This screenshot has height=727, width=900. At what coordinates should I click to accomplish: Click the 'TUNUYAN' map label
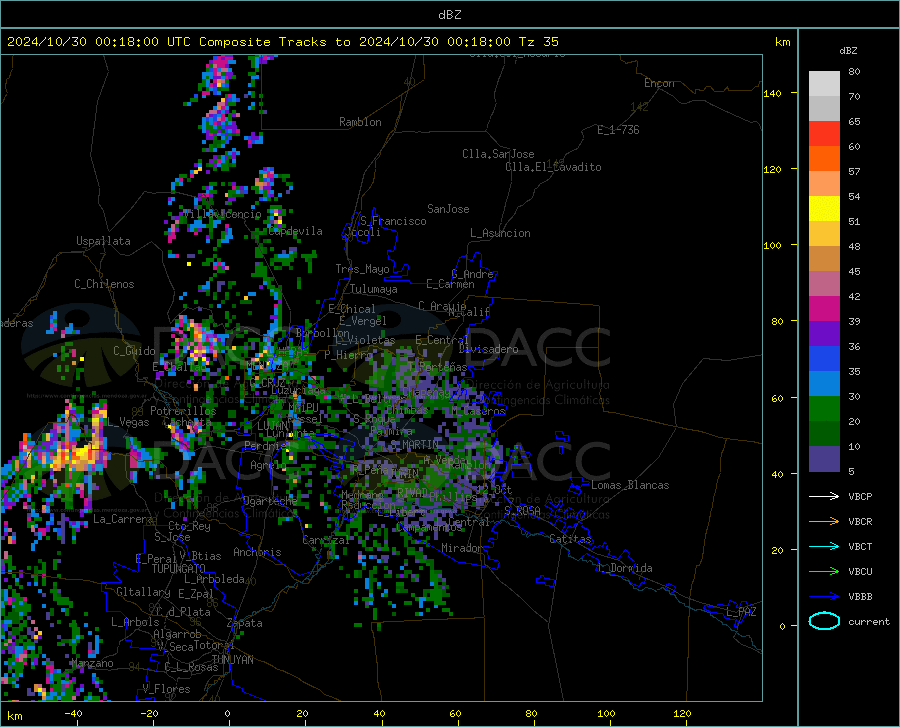click(x=232, y=660)
